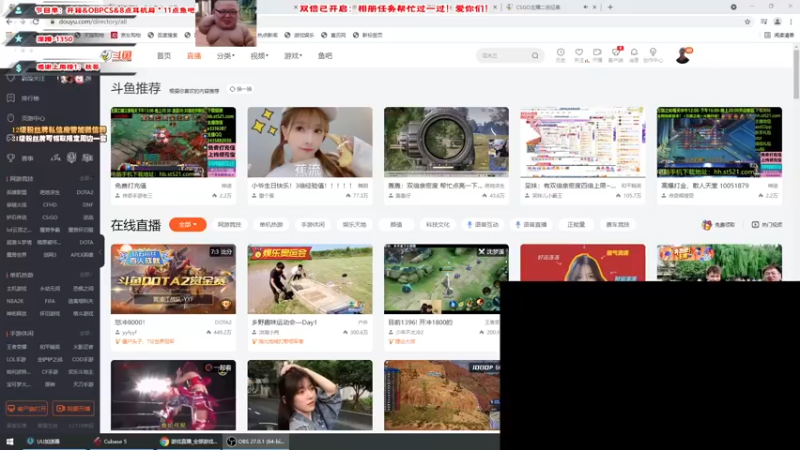The width and height of the screenshot is (800, 450).
Task: Open the Chrome profile avatar icon
Action: [778, 22]
